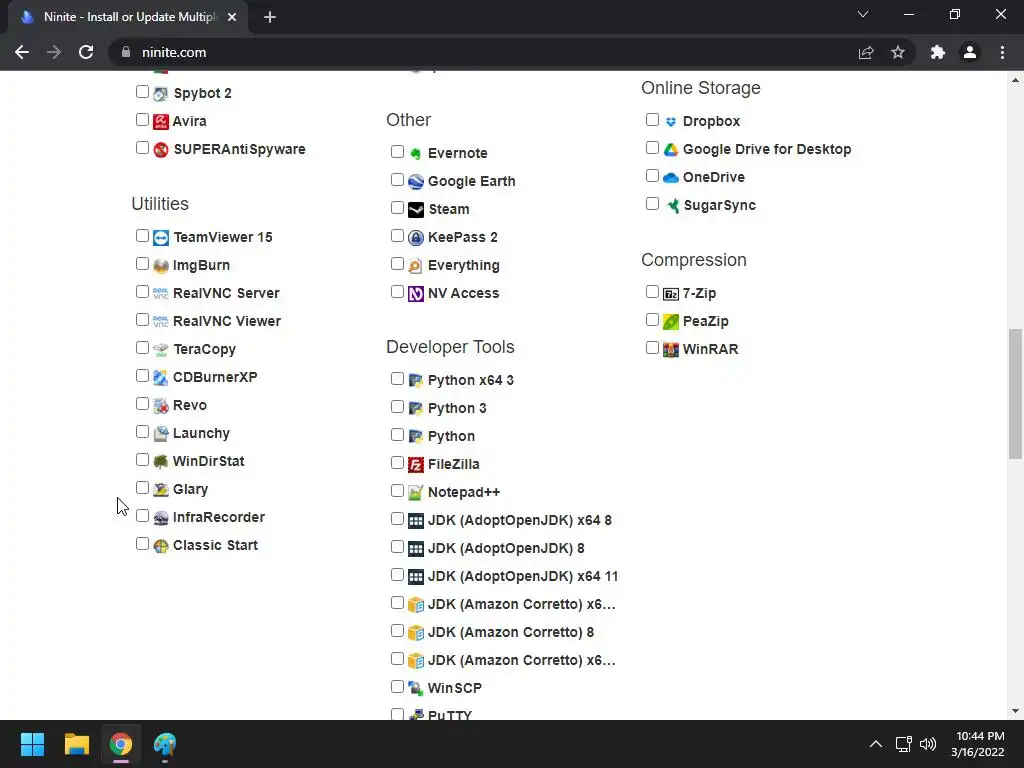
Task: Open the tab search dropdown arrow
Action: click(x=863, y=14)
